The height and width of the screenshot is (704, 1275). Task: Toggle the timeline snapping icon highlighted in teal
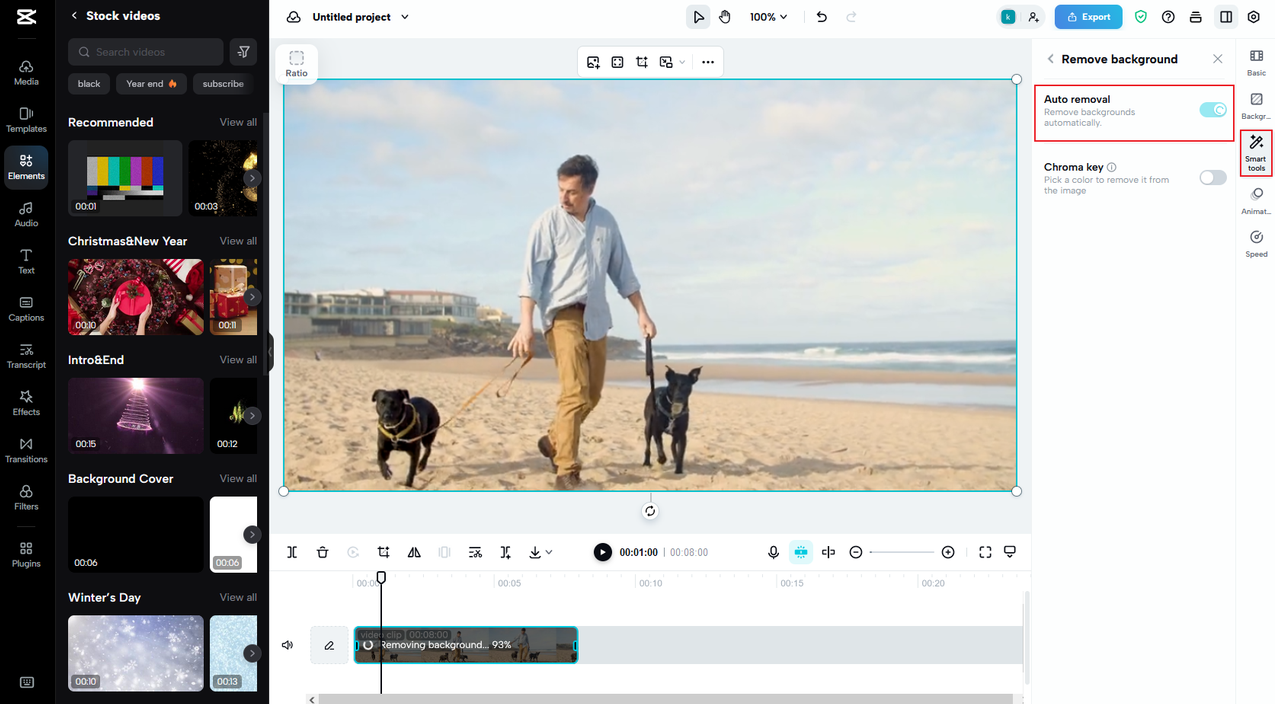click(x=800, y=552)
